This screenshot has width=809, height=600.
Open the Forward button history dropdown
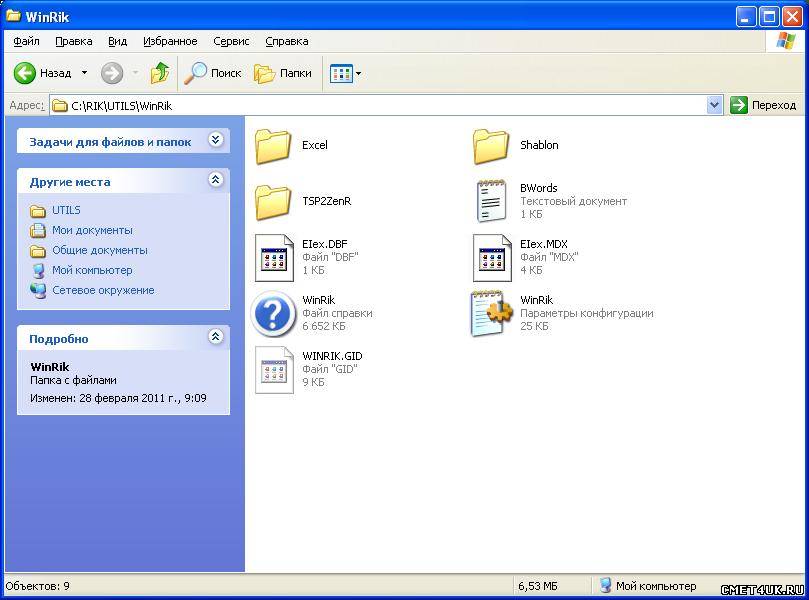pyautogui.click(x=136, y=73)
